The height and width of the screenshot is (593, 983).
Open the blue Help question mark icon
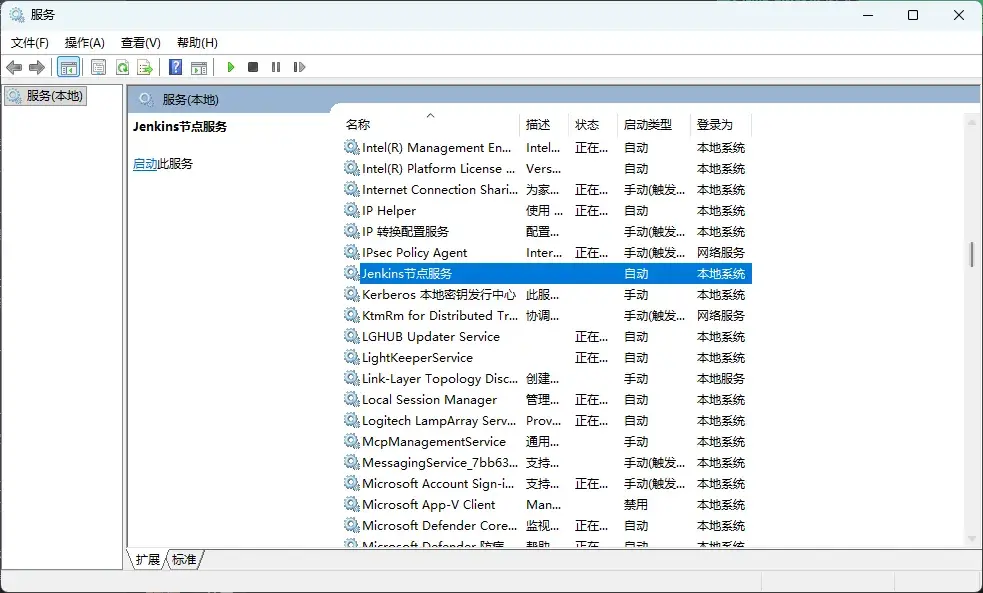(x=175, y=67)
